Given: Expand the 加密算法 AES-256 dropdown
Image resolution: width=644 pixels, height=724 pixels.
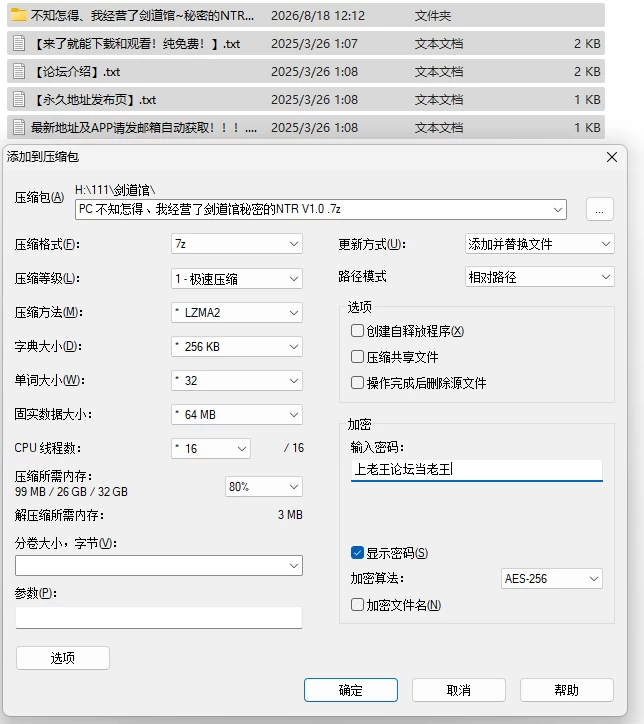Looking at the screenshot, I should tap(552, 579).
